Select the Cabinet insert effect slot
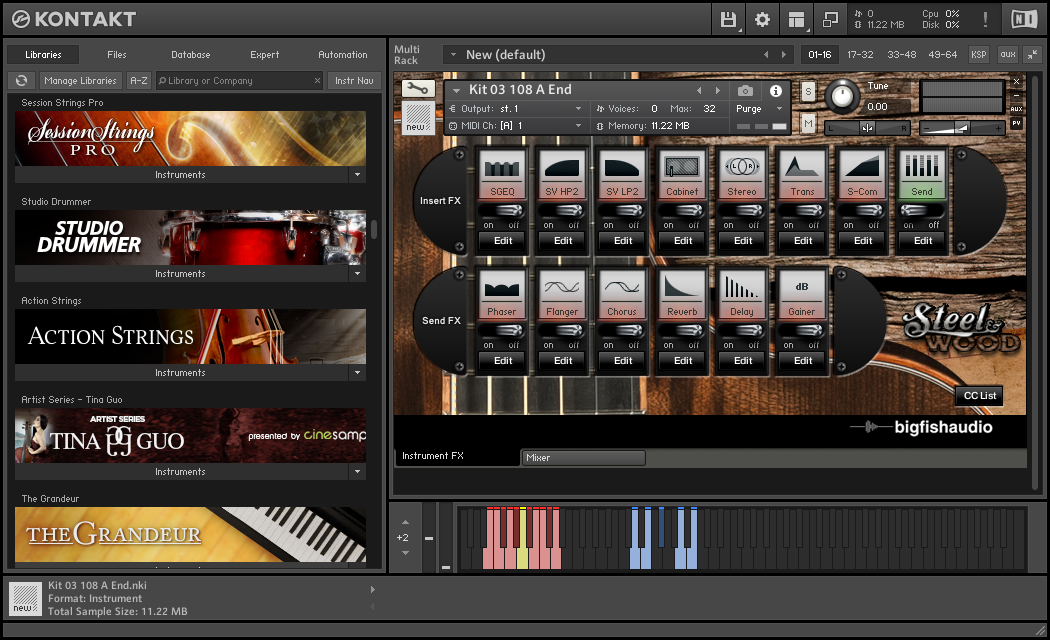Screen dimensions: 1050x640 pyautogui.click(x=683, y=173)
